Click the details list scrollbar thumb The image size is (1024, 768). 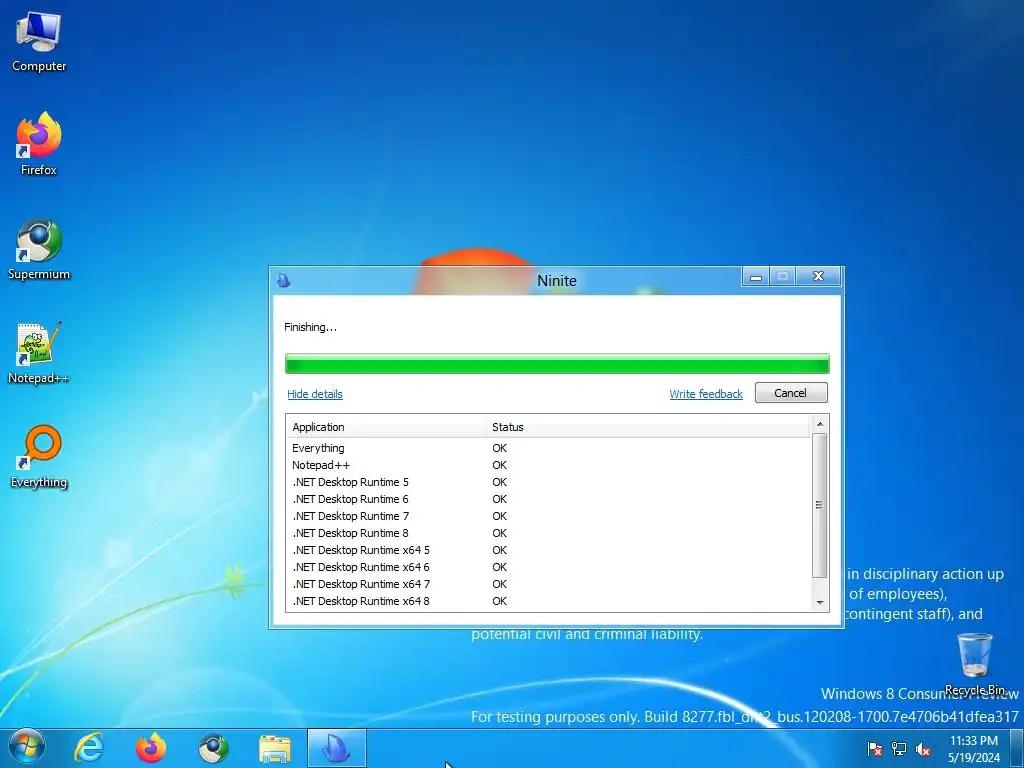(x=820, y=505)
